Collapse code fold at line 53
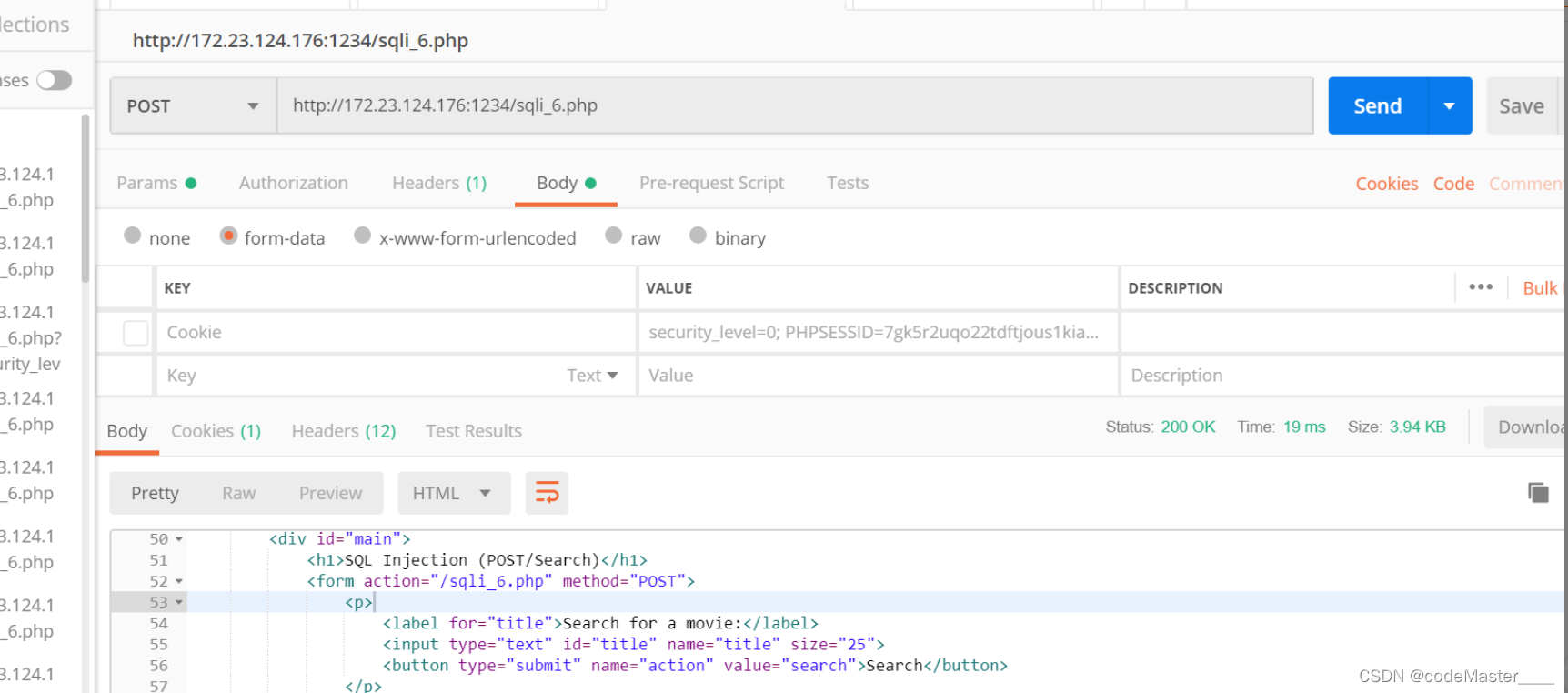This screenshot has height=693, width=1568. 179,602
